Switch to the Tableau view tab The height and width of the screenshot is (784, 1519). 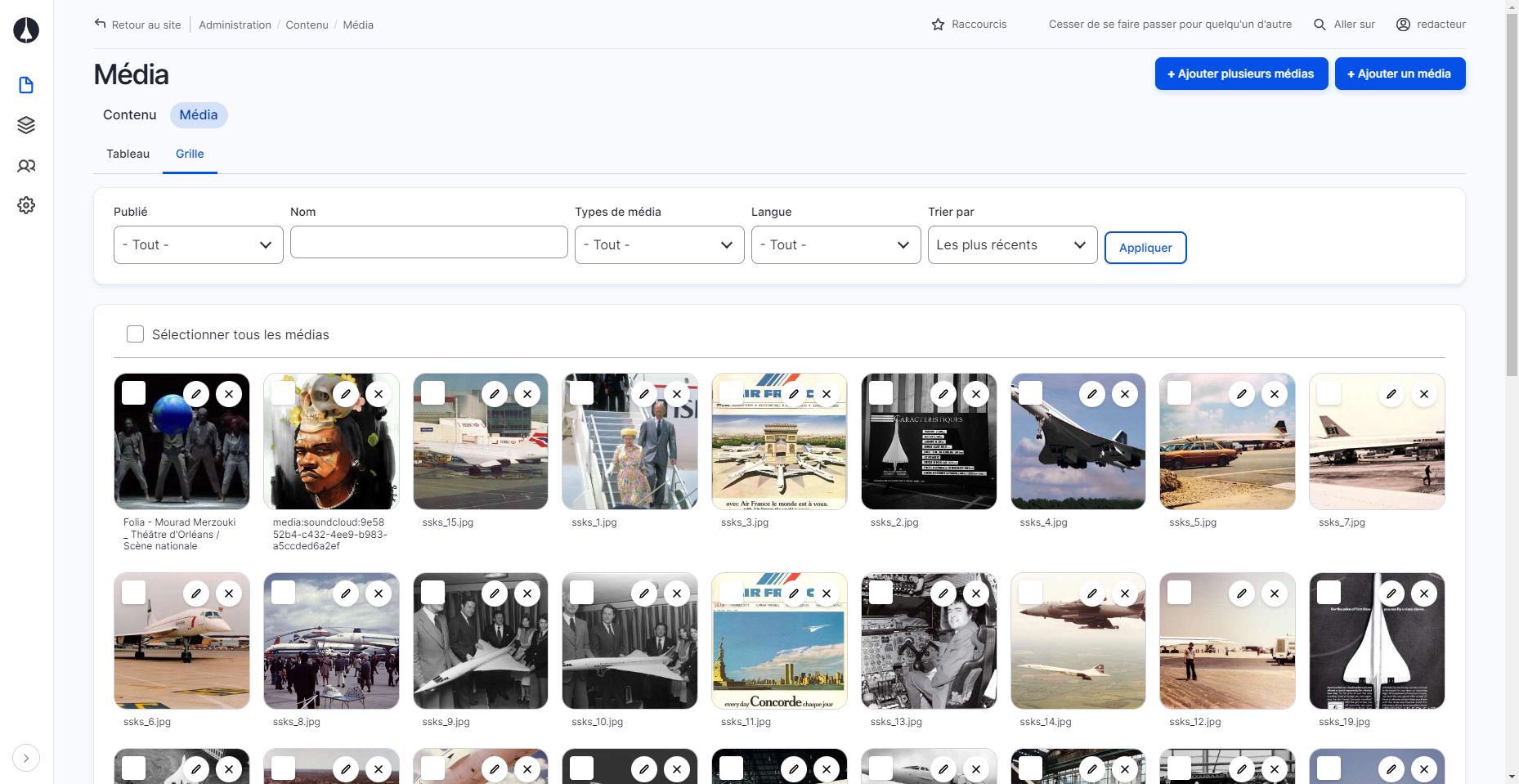(x=128, y=155)
